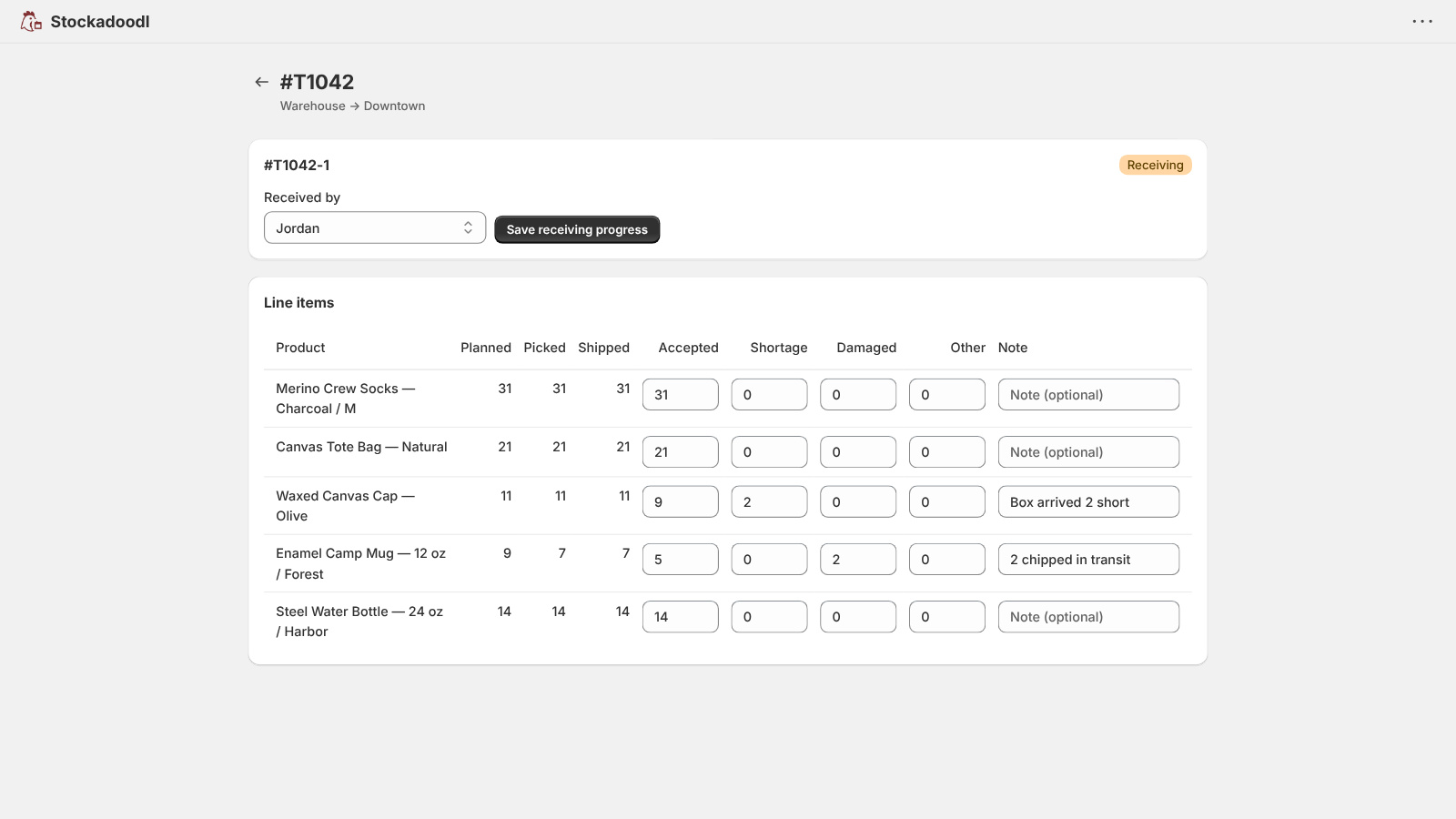
Task: Click the Line items heading
Action: pos(298,303)
